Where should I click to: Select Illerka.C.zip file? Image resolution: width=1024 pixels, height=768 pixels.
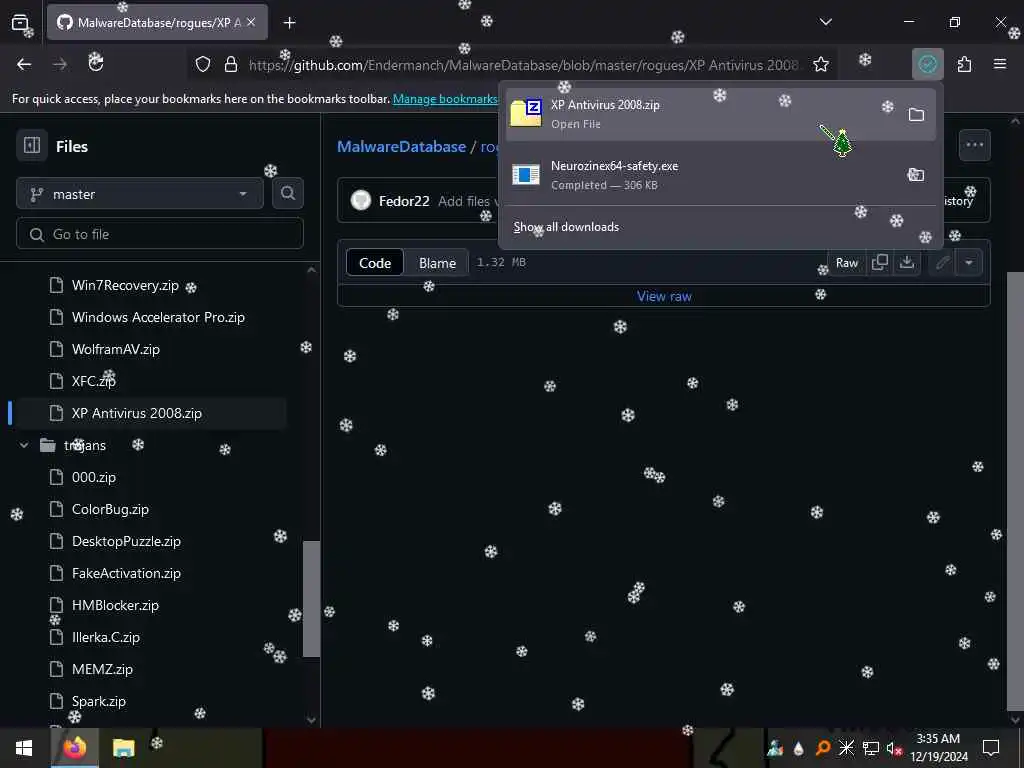[106, 637]
